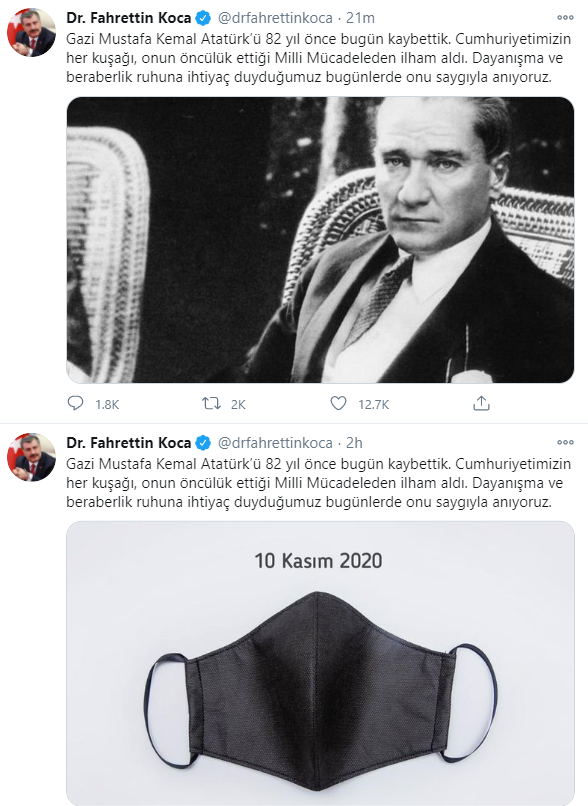The image size is (588, 806).
Task: View the black-and-white Atatürk photo
Action: coord(320,240)
